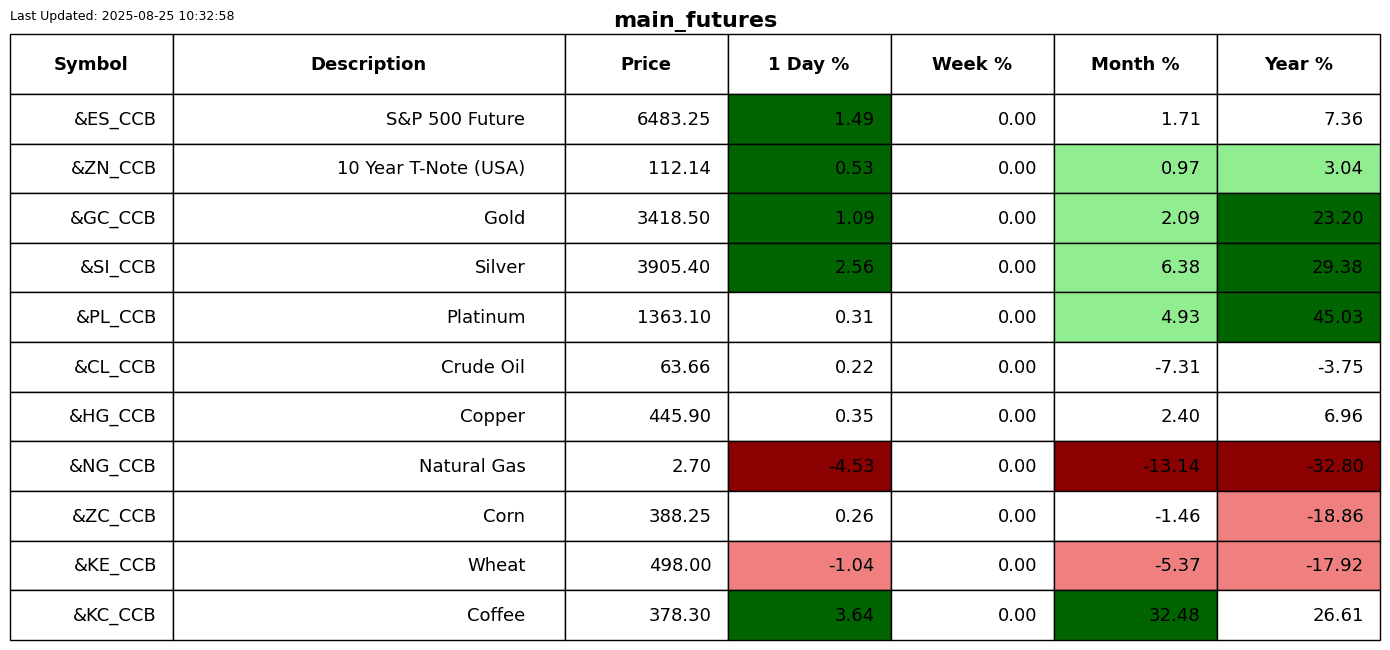Click the dark green 1.49 cell
The image size is (1390, 650).
tap(810, 120)
